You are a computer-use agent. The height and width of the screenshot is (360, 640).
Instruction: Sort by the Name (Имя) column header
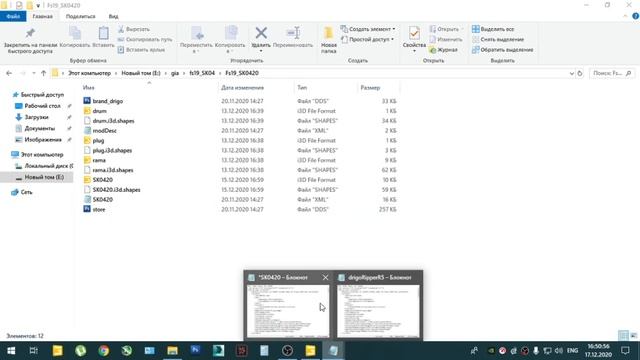point(89,87)
